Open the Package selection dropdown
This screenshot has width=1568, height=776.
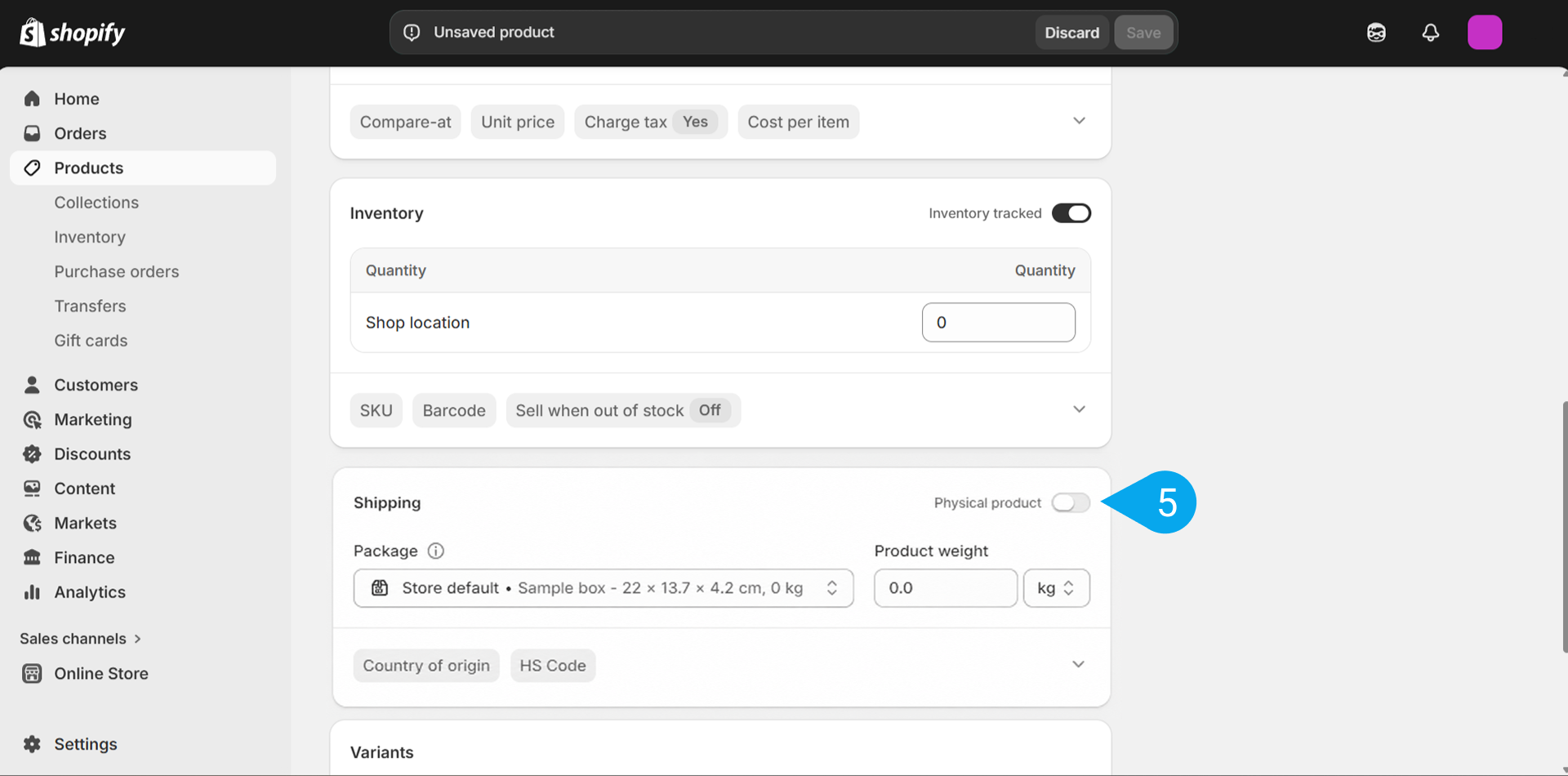[604, 588]
